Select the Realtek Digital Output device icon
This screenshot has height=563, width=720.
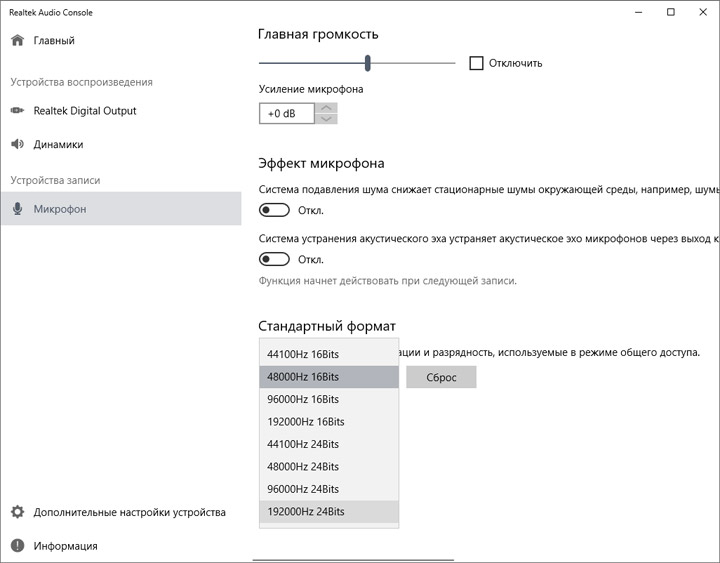pos(17,111)
